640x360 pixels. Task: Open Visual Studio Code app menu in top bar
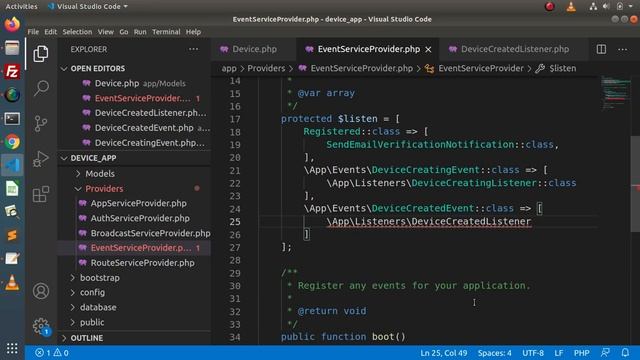click(88, 6)
